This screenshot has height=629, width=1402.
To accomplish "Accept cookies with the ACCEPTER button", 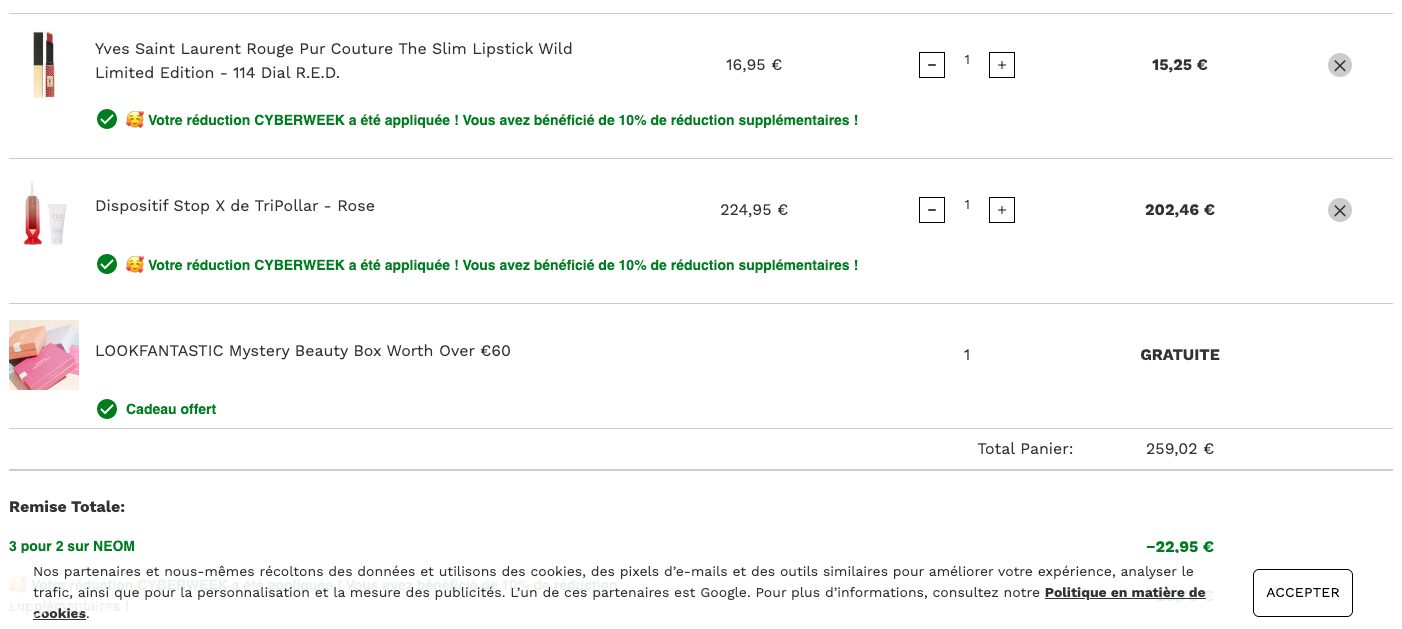I will click(1303, 593).
